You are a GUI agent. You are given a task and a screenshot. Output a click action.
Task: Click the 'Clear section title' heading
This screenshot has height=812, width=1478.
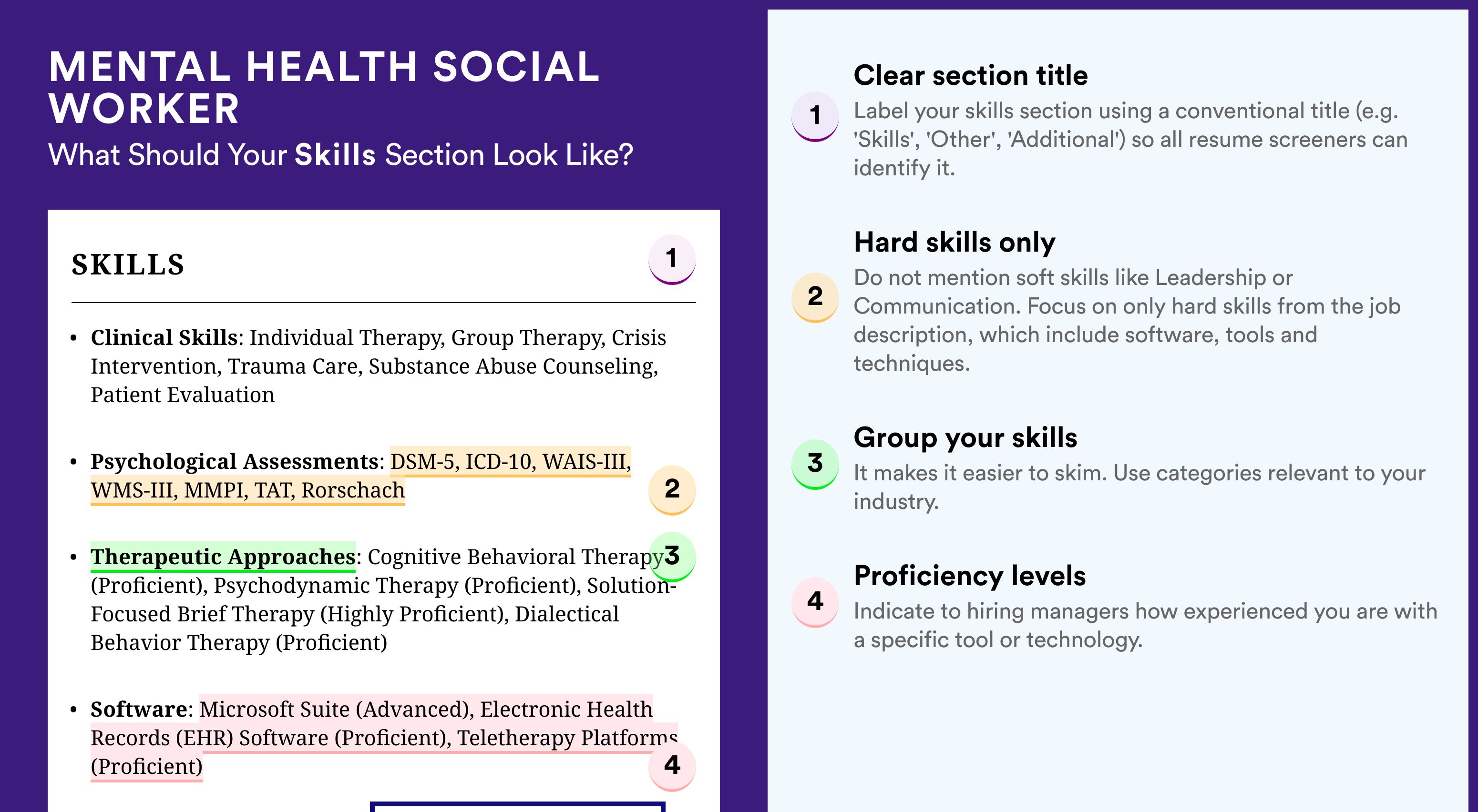point(970,75)
